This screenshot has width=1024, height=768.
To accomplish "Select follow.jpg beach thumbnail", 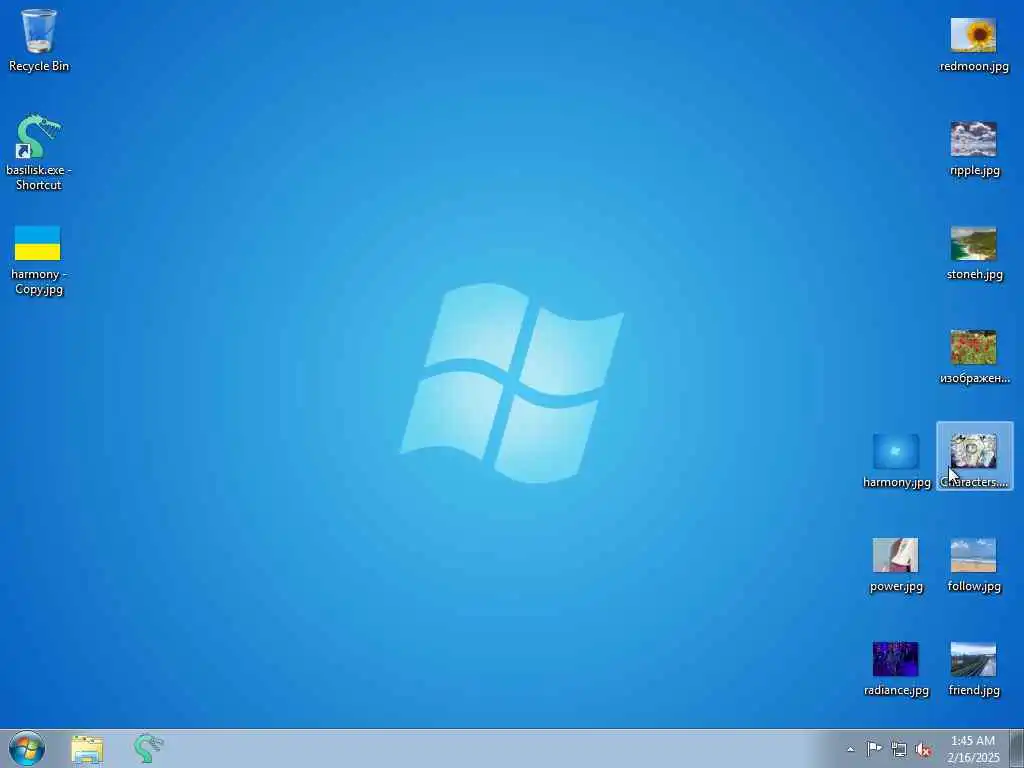I will tap(973, 555).
